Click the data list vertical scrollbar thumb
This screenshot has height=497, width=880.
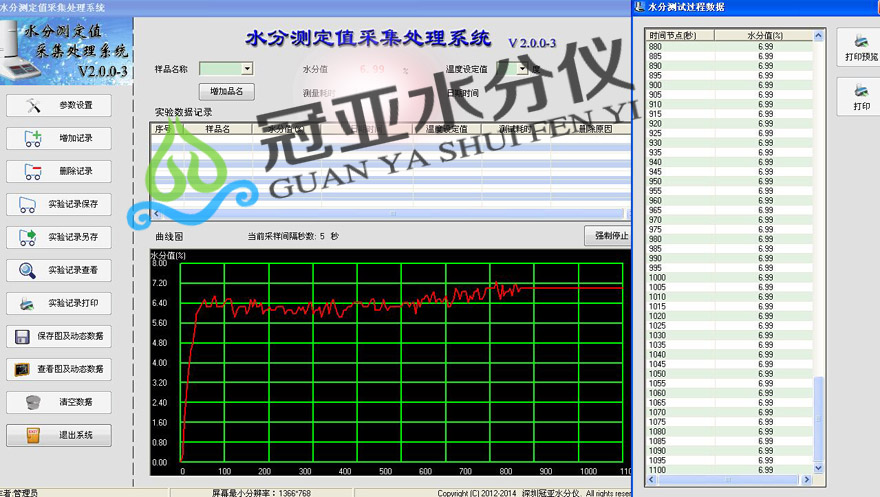(x=818, y=420)
